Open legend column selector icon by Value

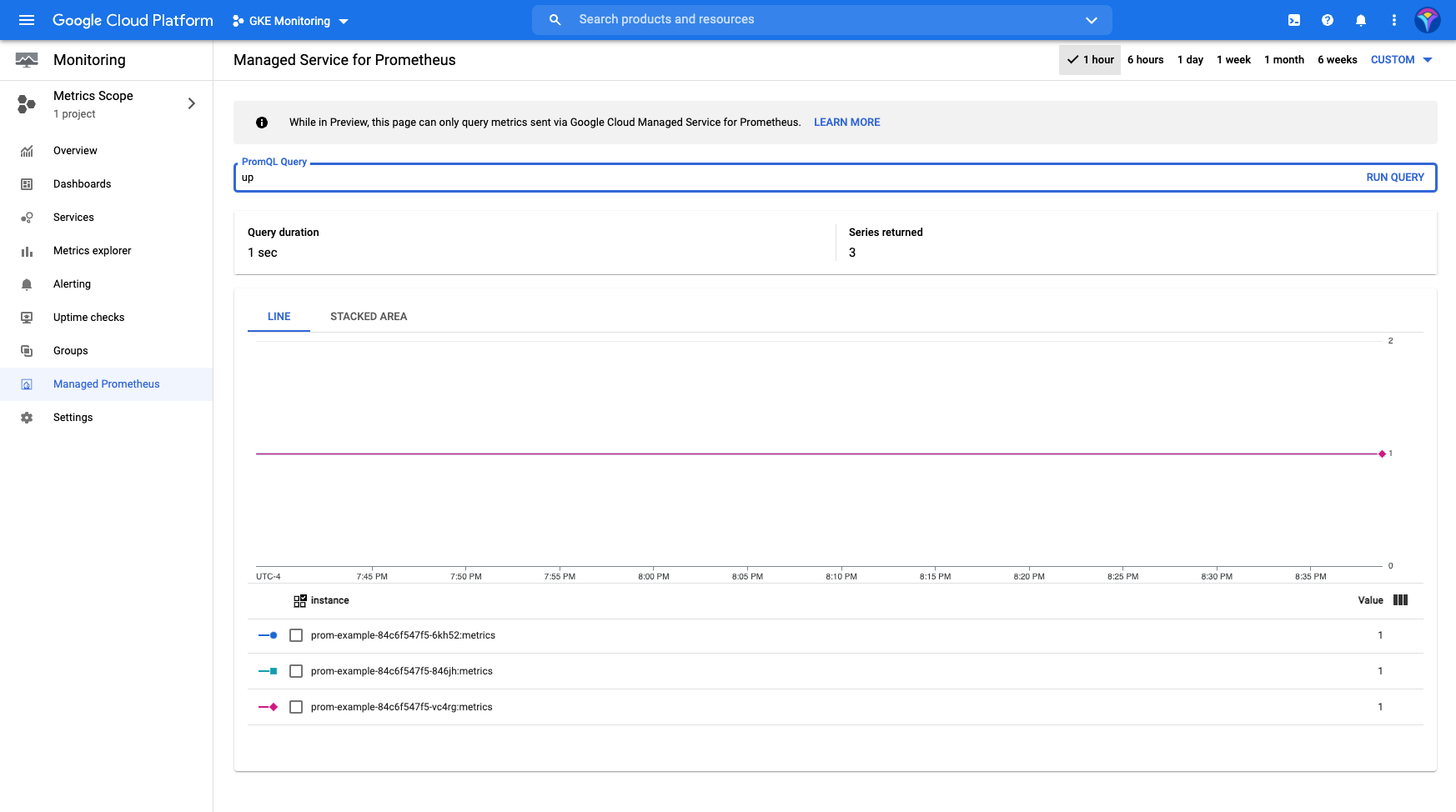tap(1400, 600)
